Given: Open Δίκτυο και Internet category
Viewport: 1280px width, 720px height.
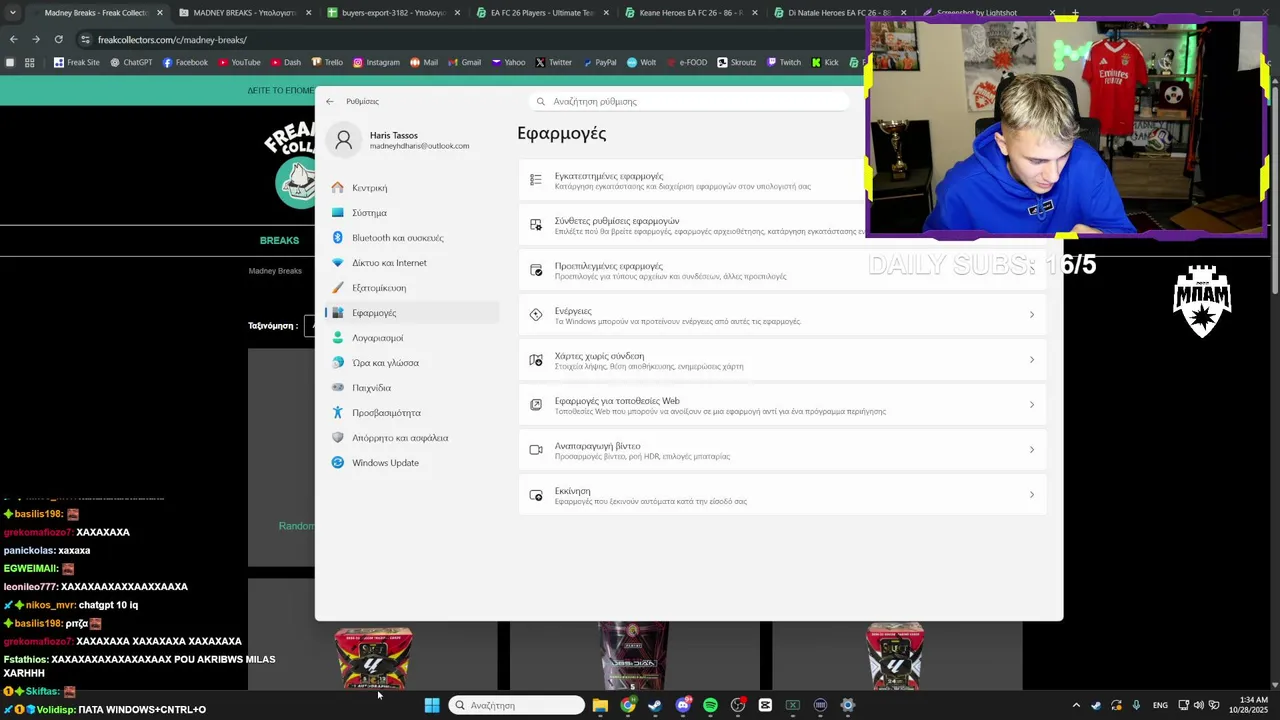Looking at the screenshot, I should (411, 263).
